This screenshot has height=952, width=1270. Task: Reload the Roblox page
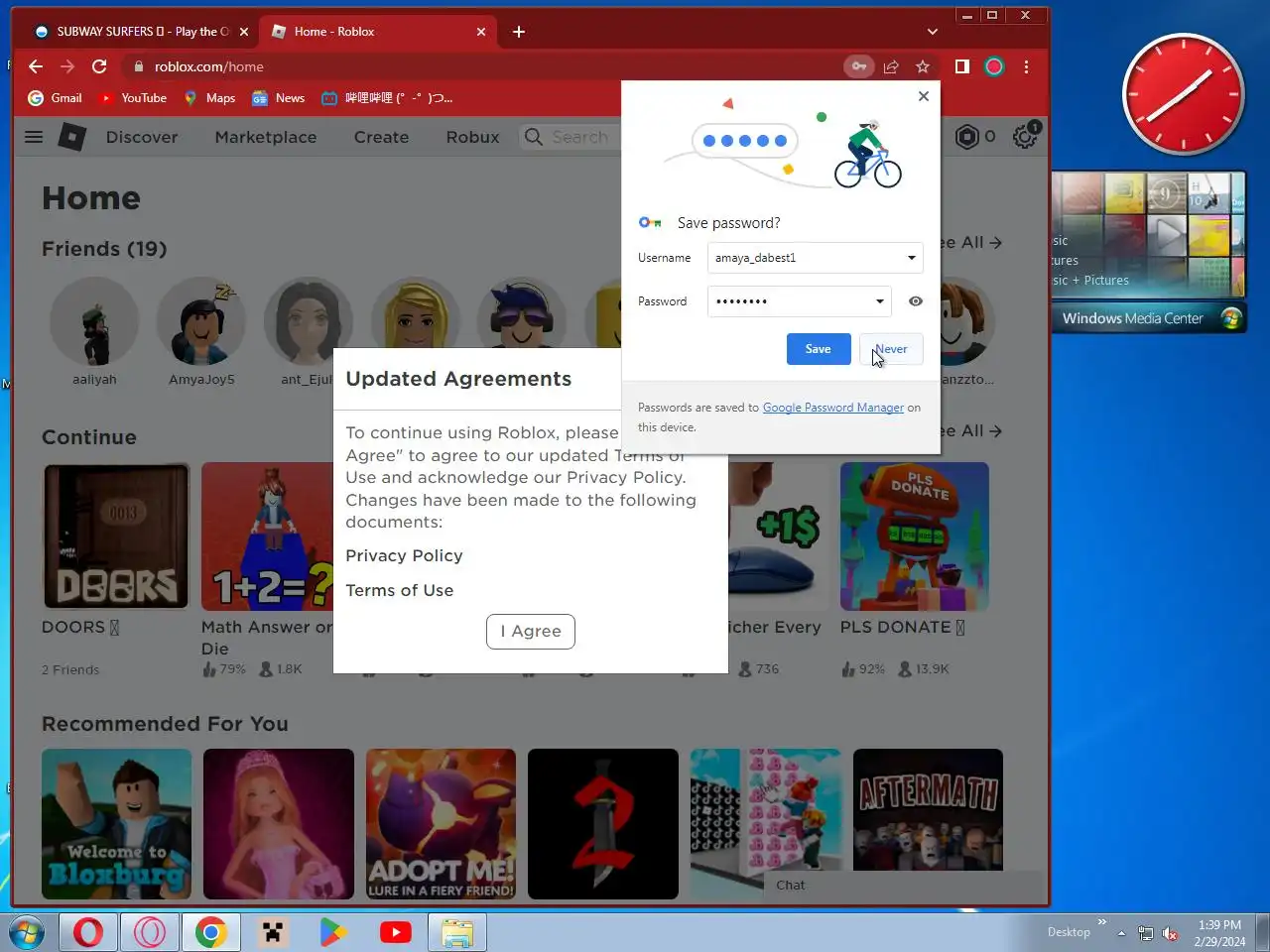coord(99,66)
